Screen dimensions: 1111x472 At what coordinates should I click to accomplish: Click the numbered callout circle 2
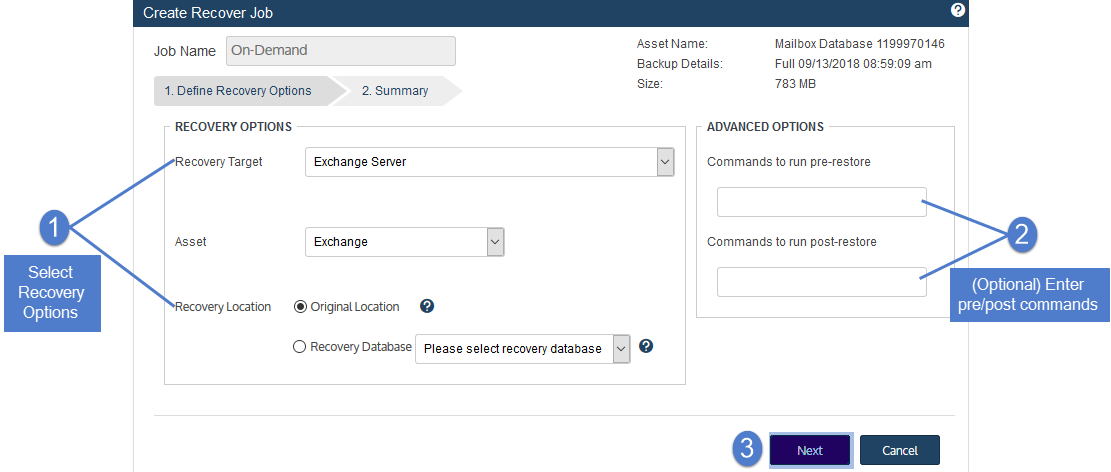1021,235
